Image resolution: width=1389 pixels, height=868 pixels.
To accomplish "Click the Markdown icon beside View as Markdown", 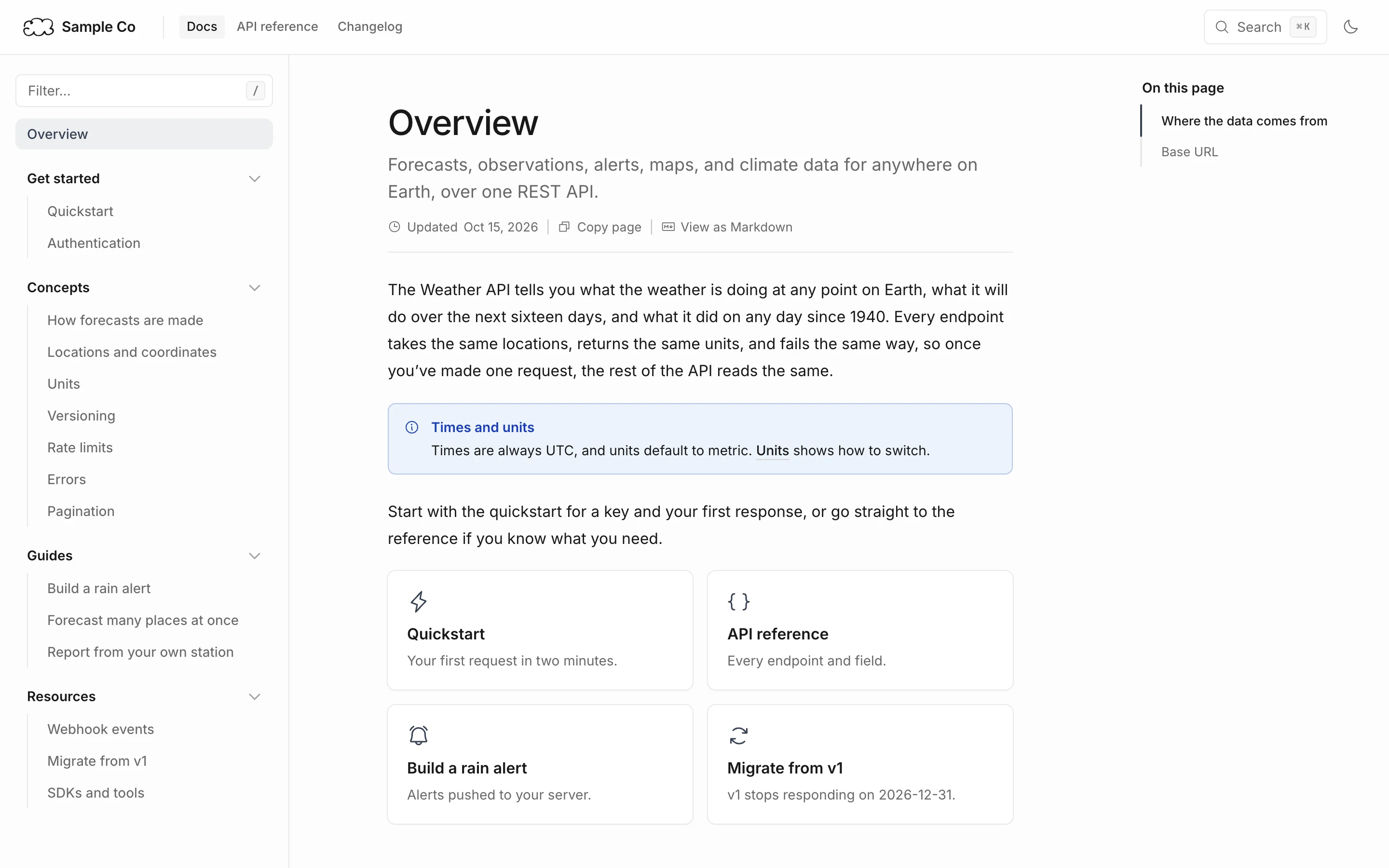I will click(x=668, y=227).
